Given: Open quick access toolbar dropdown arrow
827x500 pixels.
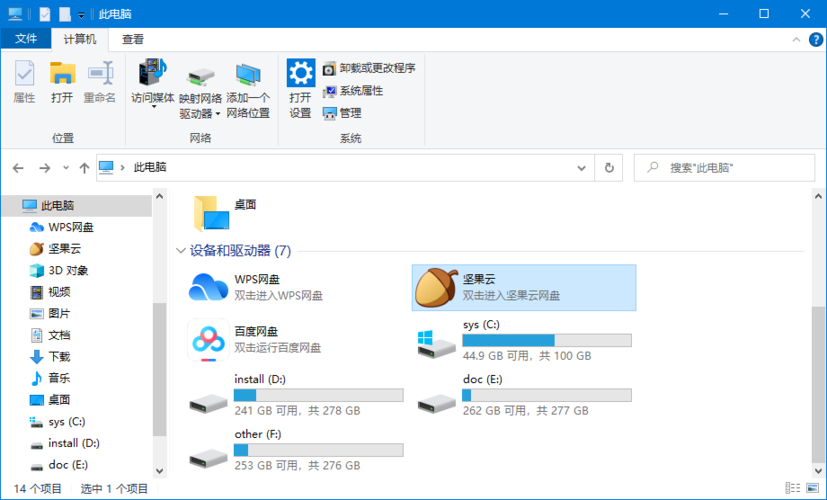Looking at the screenshot, I should pos(81,15).
